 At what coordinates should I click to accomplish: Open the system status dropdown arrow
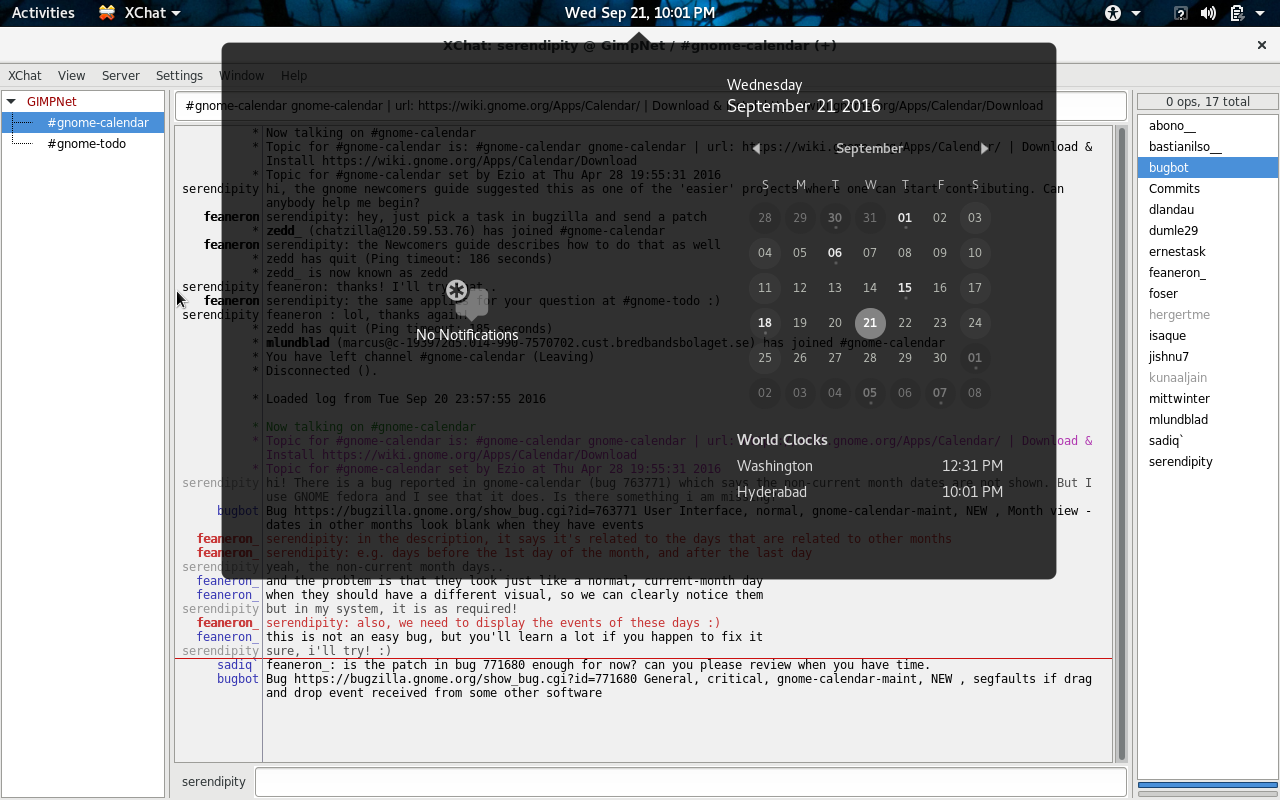click(x=1262, y=13)
